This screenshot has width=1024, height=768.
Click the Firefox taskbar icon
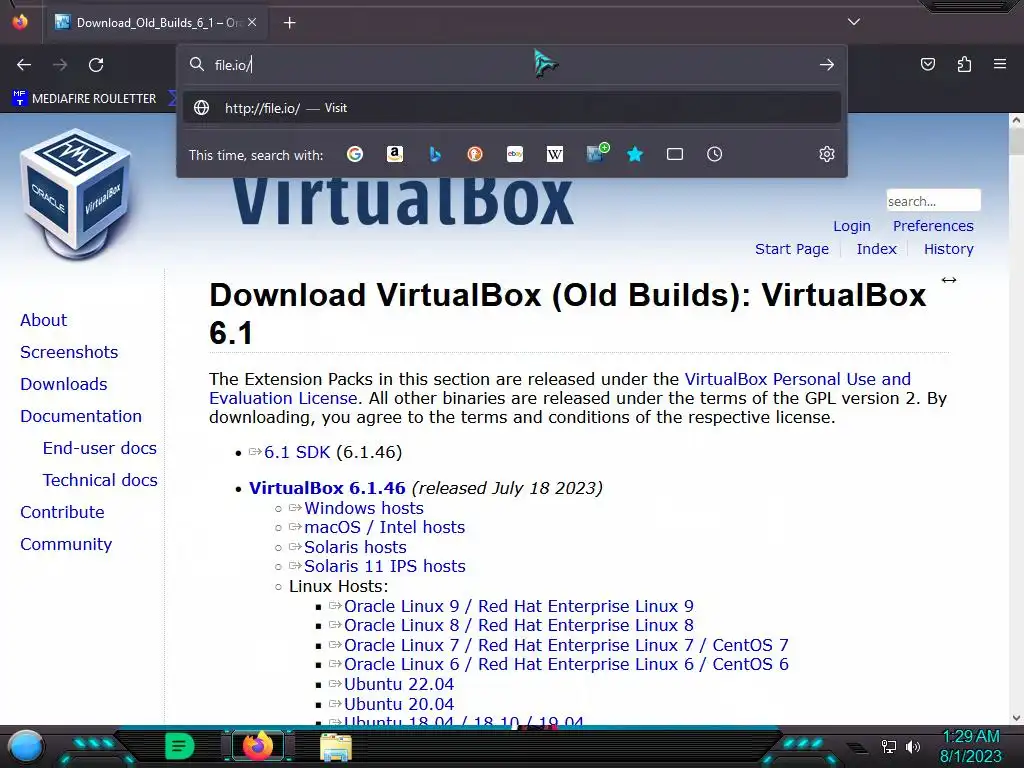coord(257,746)
